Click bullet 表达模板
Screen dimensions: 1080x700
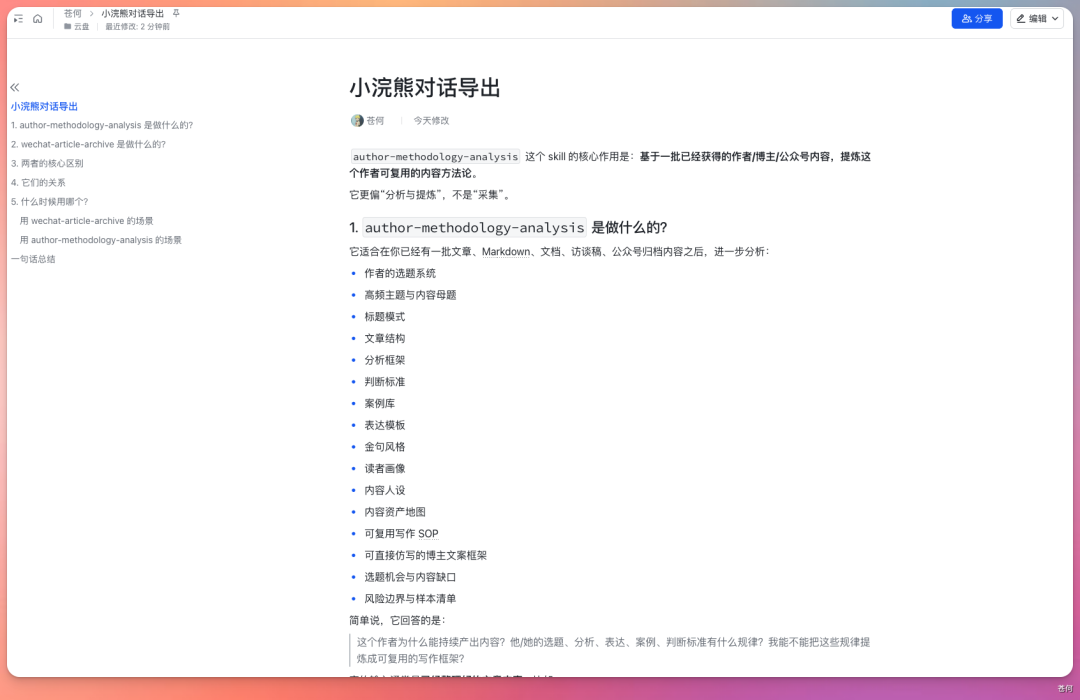(385, 426)
